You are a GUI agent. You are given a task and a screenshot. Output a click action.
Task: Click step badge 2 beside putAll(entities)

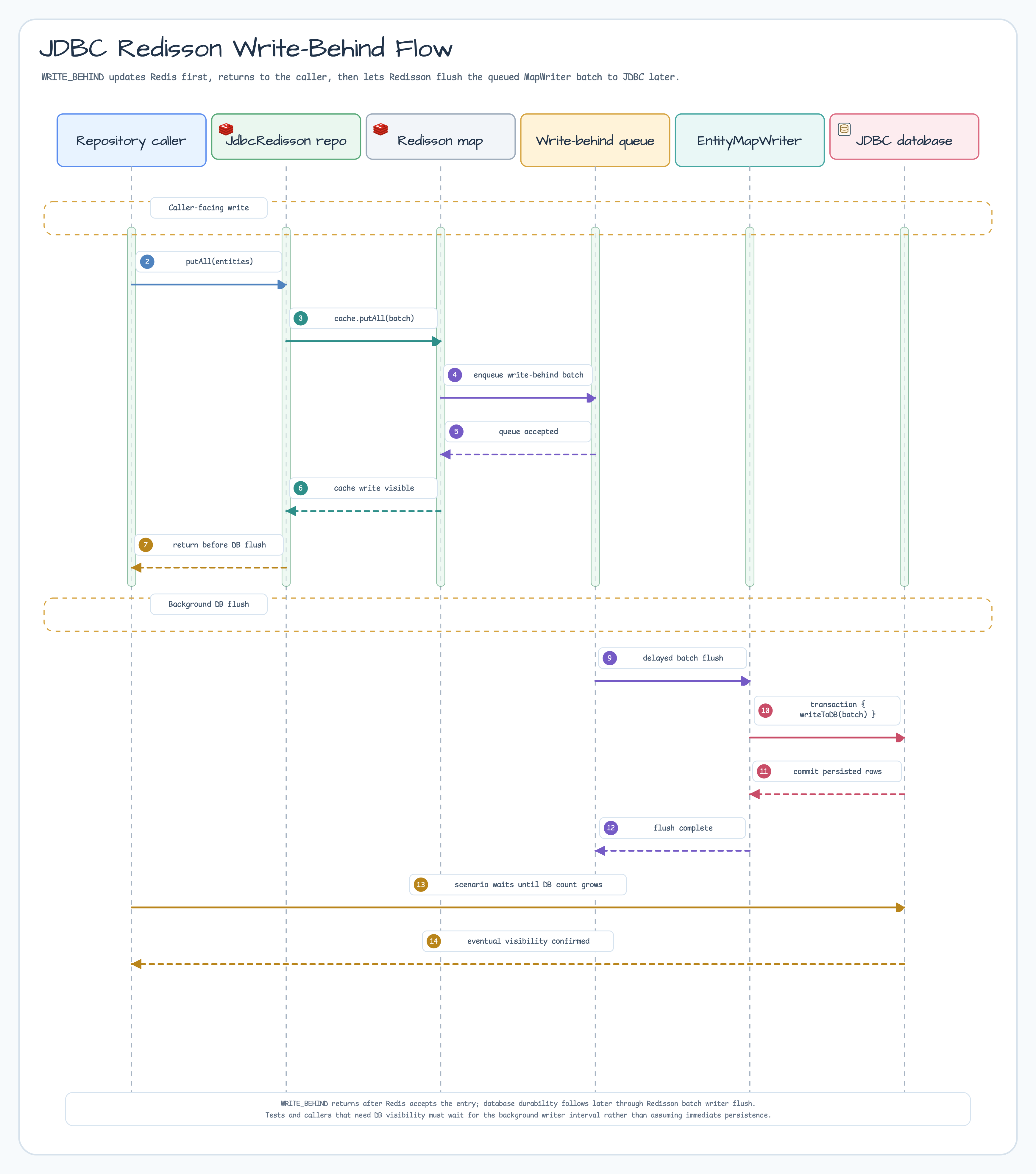click(147, 262)
